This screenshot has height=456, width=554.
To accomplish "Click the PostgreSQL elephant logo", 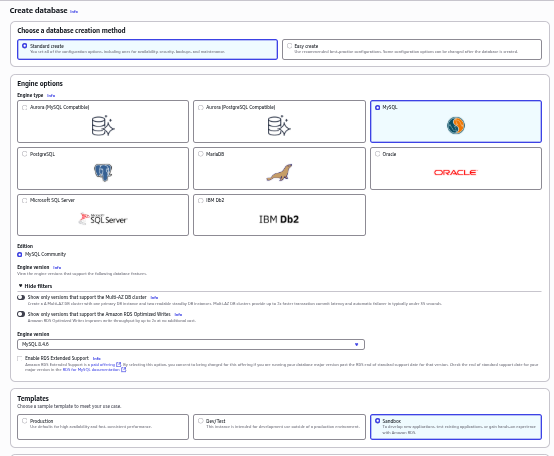I will 103,172.
